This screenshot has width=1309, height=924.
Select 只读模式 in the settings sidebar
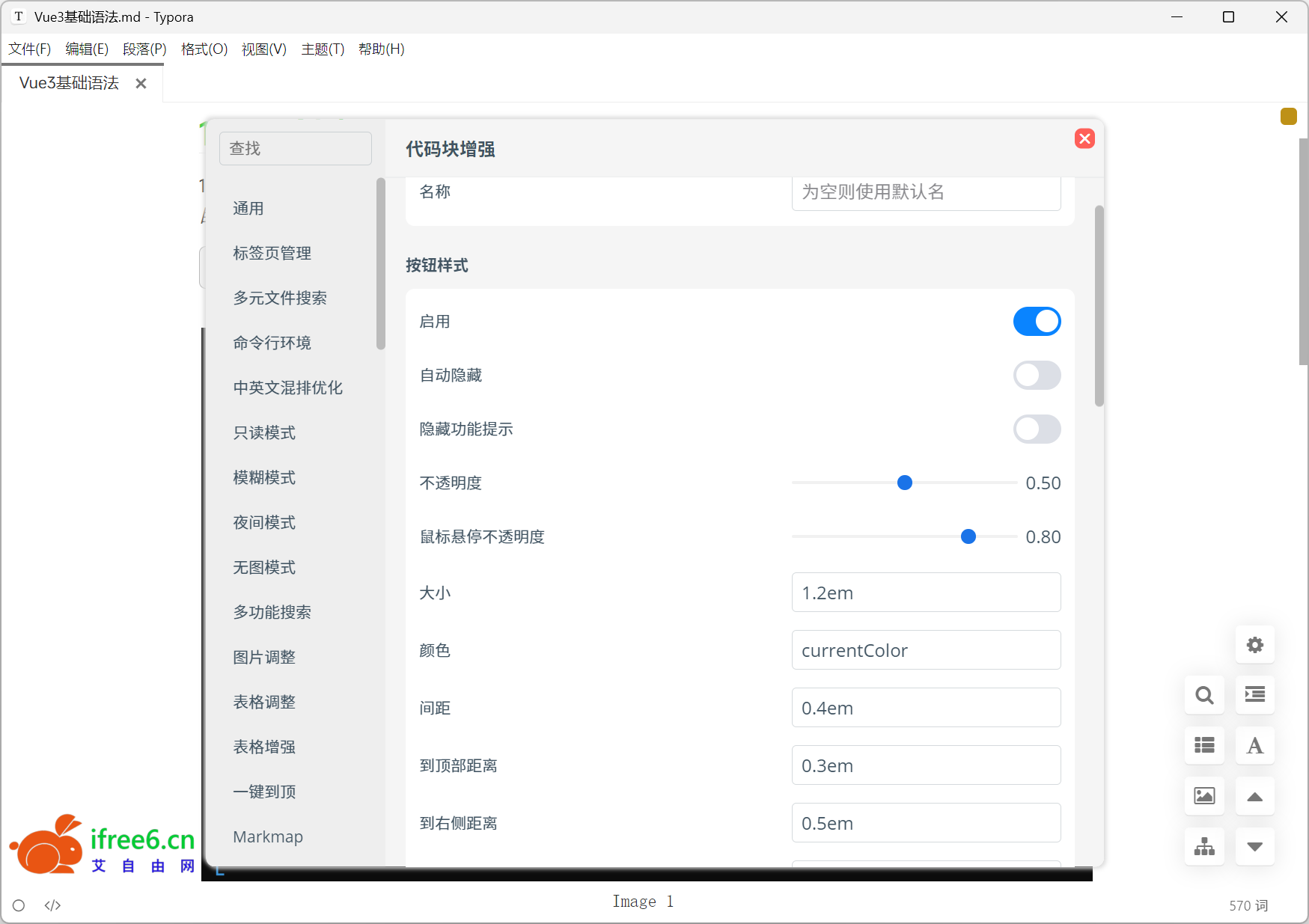point(264,432)
